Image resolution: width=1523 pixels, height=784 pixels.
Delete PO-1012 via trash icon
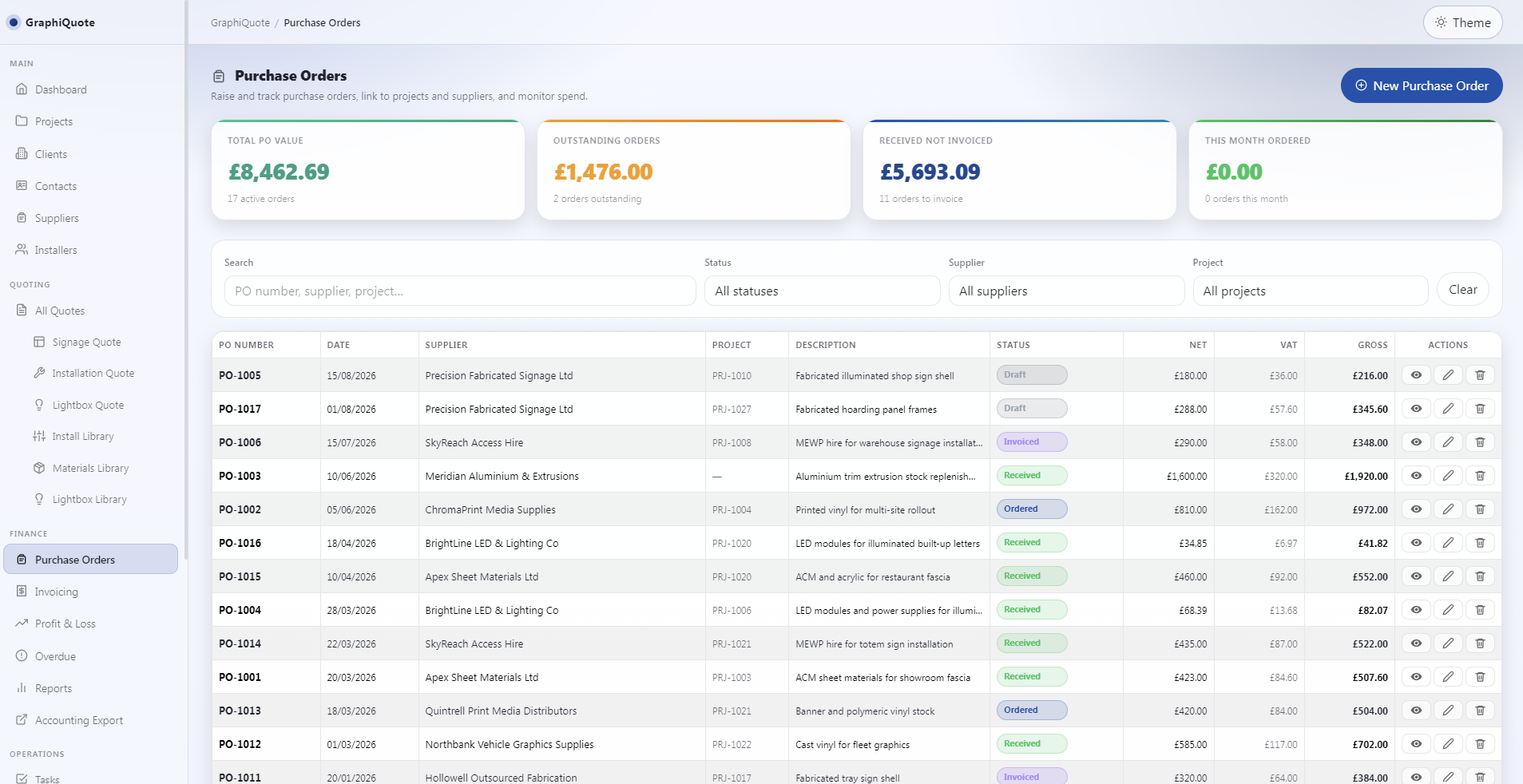[1480, 744]
